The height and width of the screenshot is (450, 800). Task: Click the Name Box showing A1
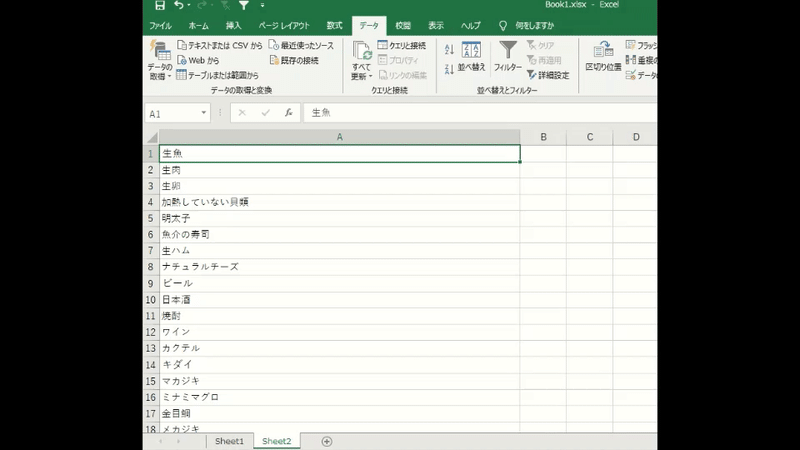pyautogui.click(x=172, y=113)
